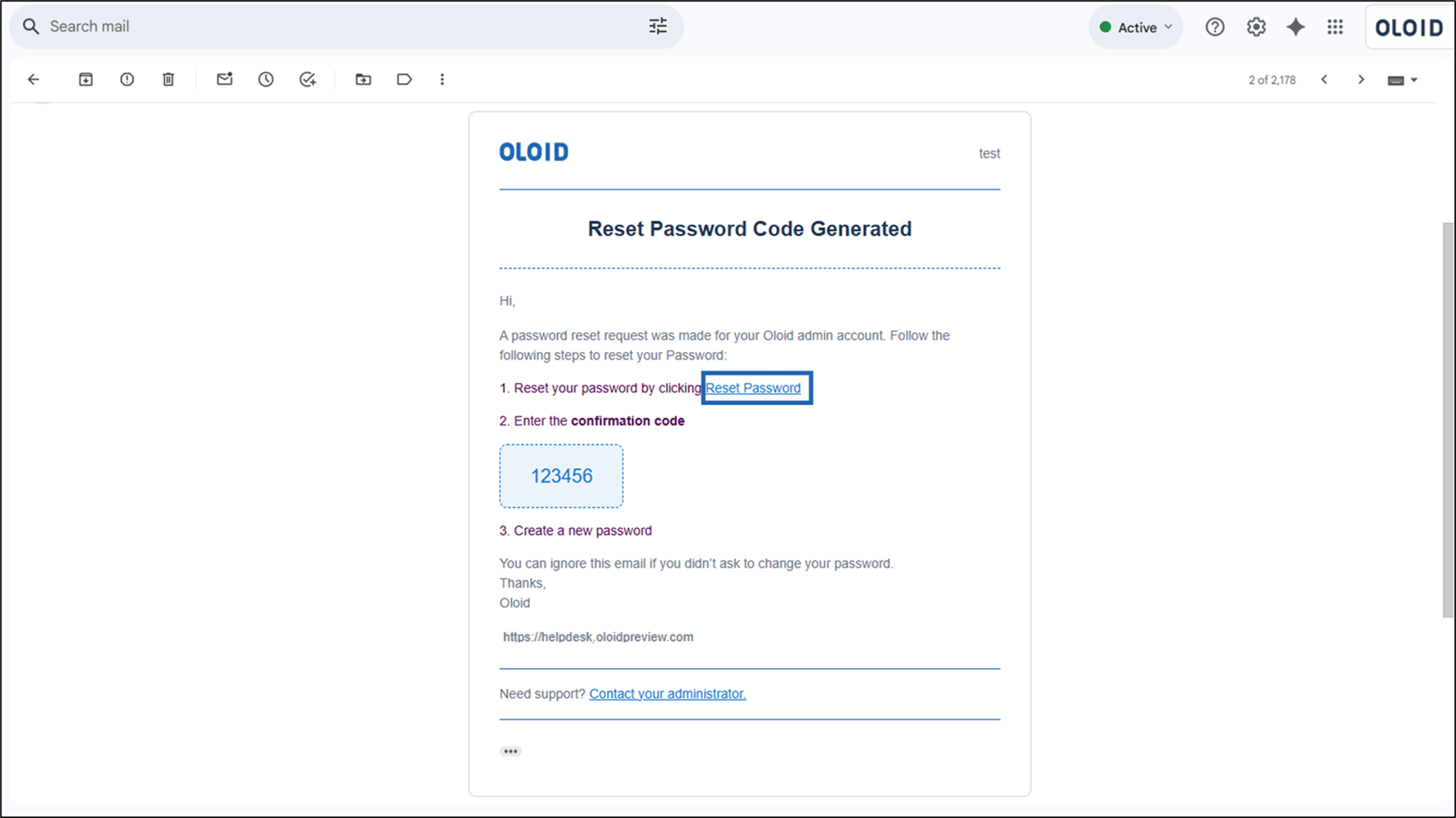Expand the Active status dropdown
This screenshot has width=1456, height=818.
coord(1136,27)
